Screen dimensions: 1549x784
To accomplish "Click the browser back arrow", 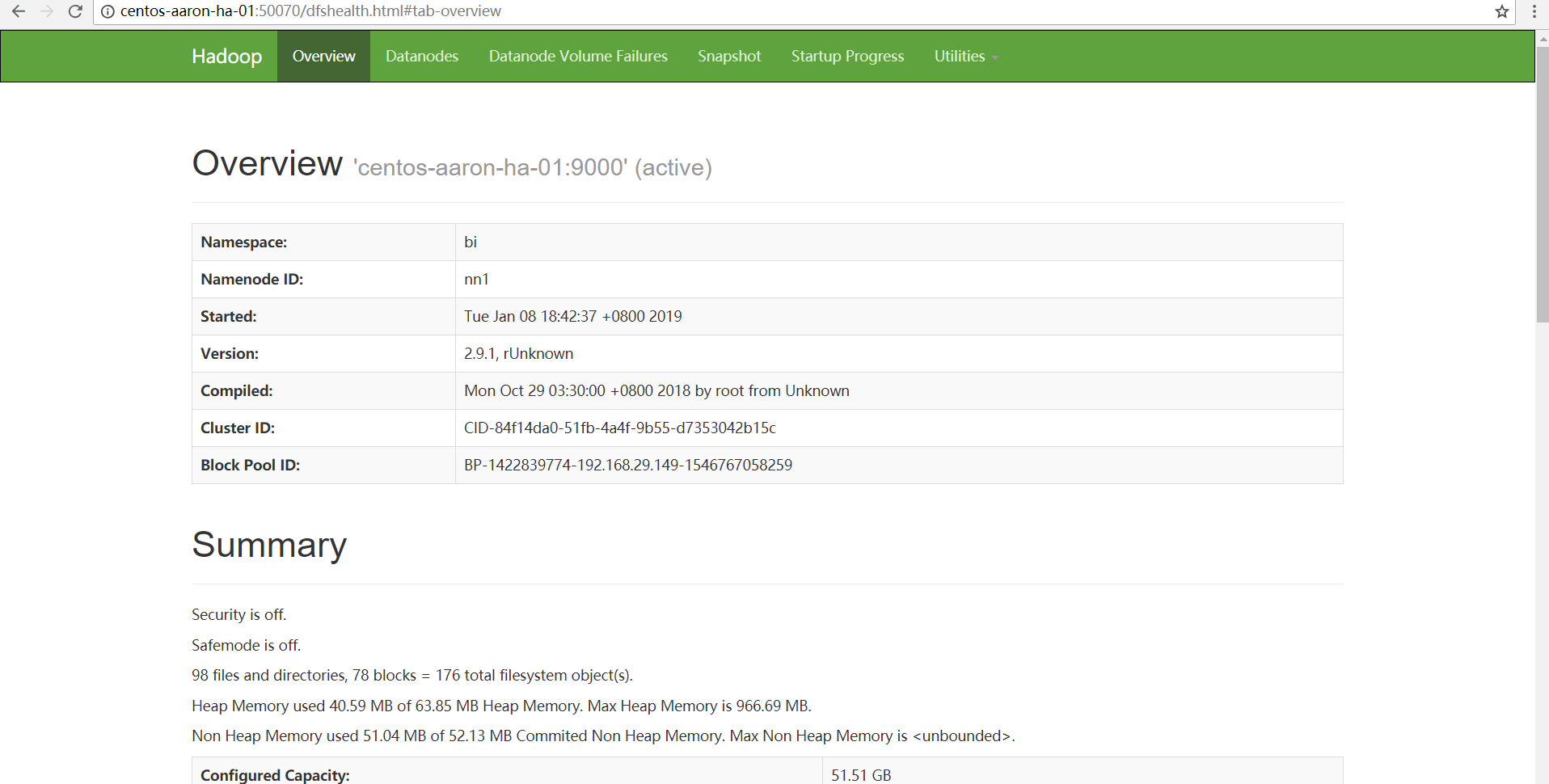I will pyautogui.click(x=18, y=11).
